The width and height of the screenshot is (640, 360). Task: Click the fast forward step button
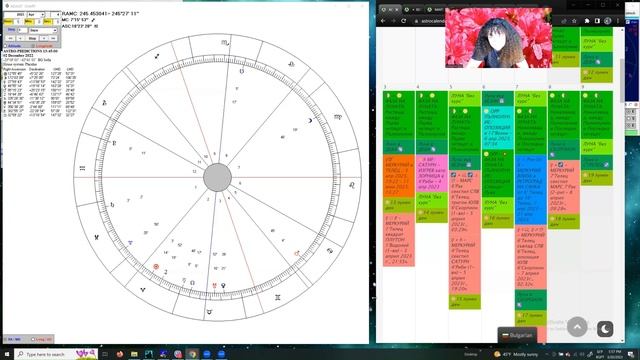53,38
